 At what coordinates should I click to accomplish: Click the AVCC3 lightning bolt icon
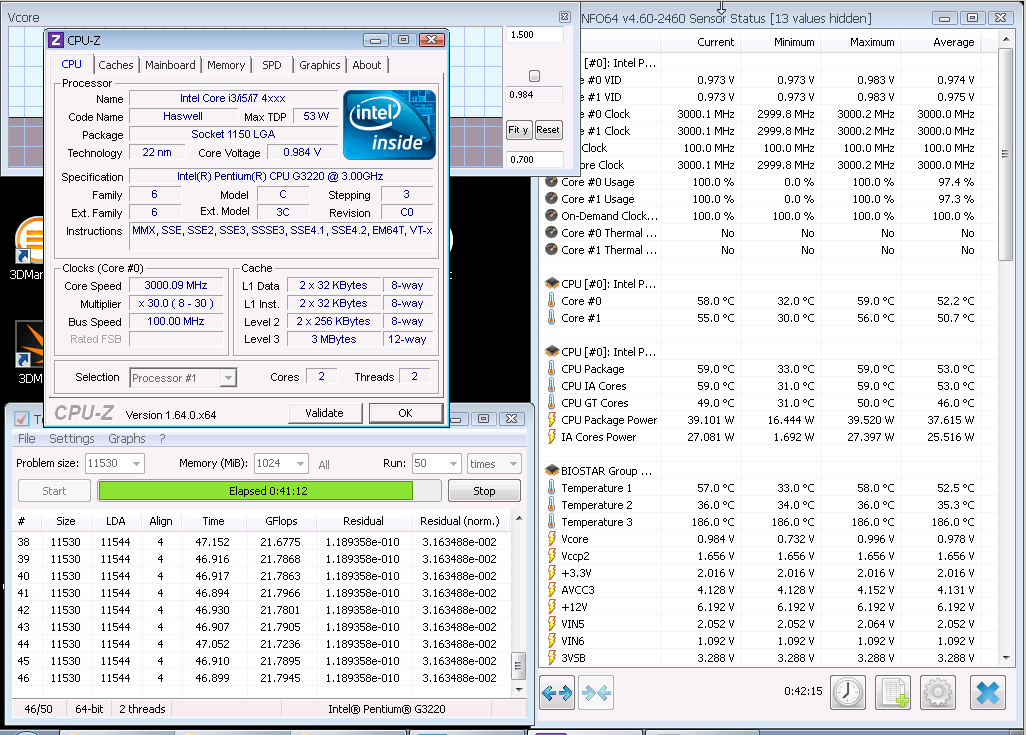[x=552, y=590]
